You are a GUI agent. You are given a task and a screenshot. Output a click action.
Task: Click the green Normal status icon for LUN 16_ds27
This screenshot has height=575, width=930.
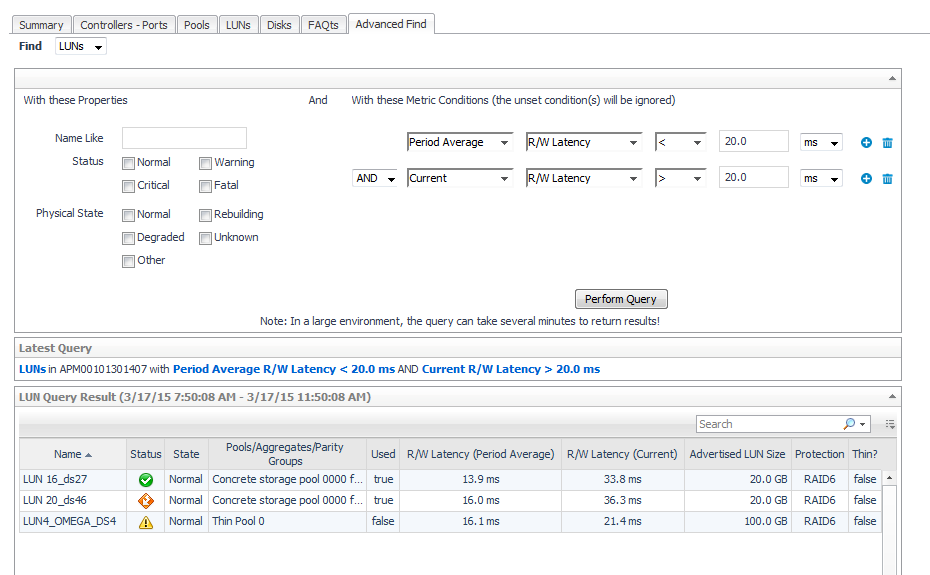145,479
